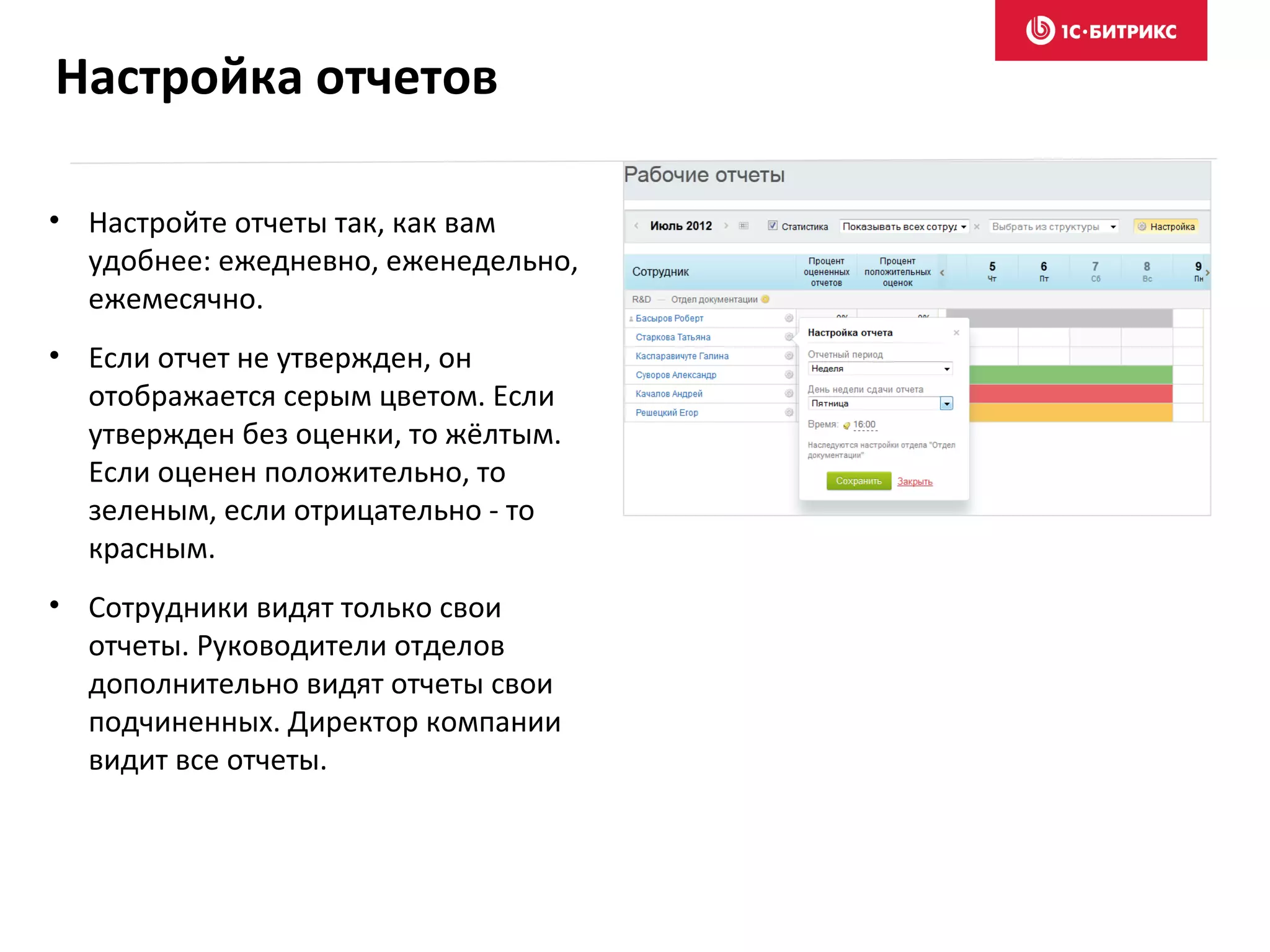Select day 8 Вс column header
Viewport: 1270px width, 952px height.
coord(1147,271)
